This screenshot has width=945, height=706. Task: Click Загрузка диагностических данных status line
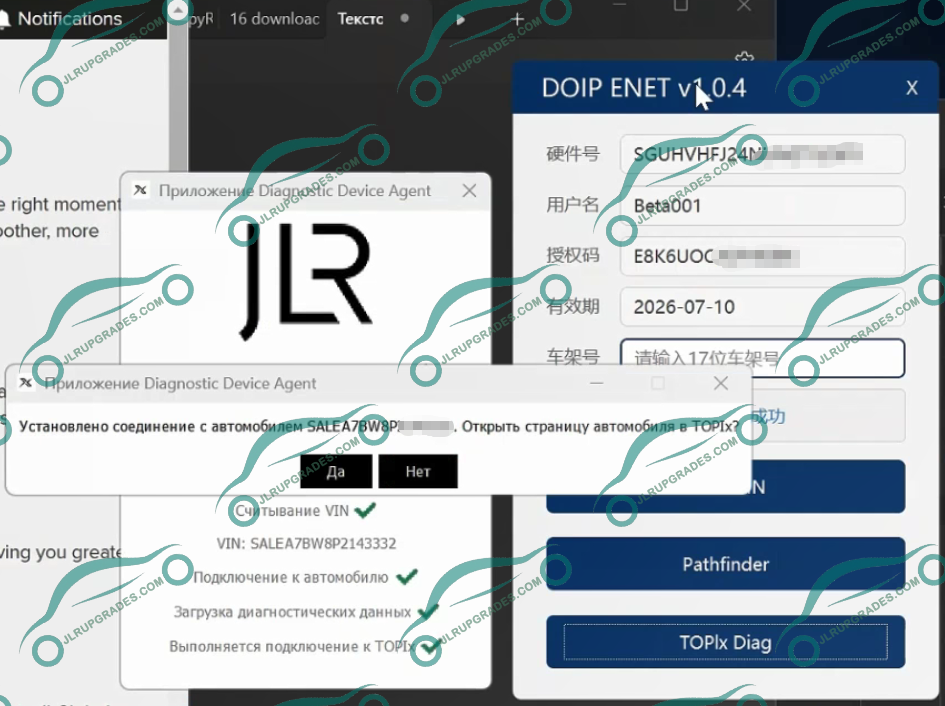(292, 612)
